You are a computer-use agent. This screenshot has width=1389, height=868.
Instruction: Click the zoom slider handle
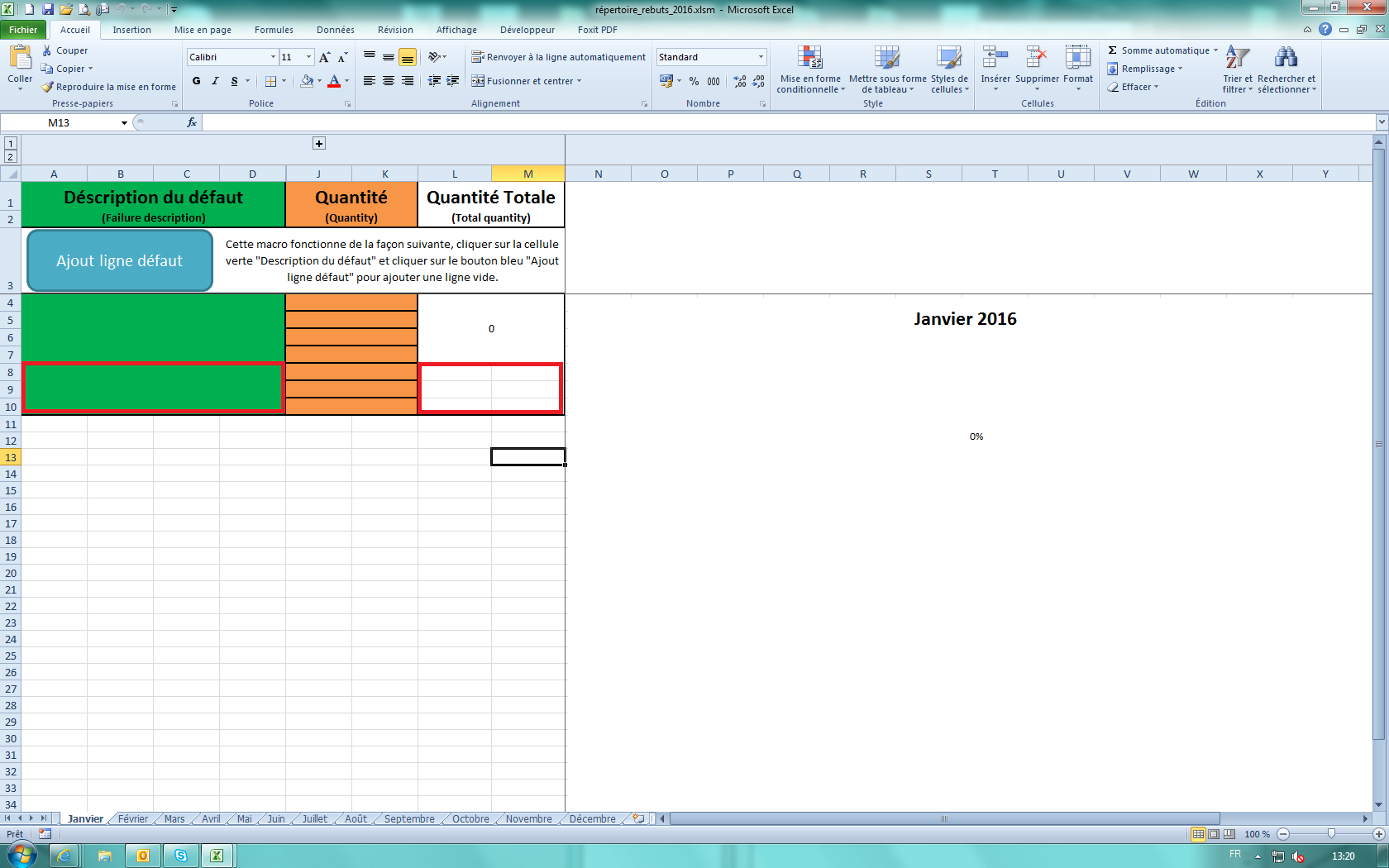tap(1331, 834)
